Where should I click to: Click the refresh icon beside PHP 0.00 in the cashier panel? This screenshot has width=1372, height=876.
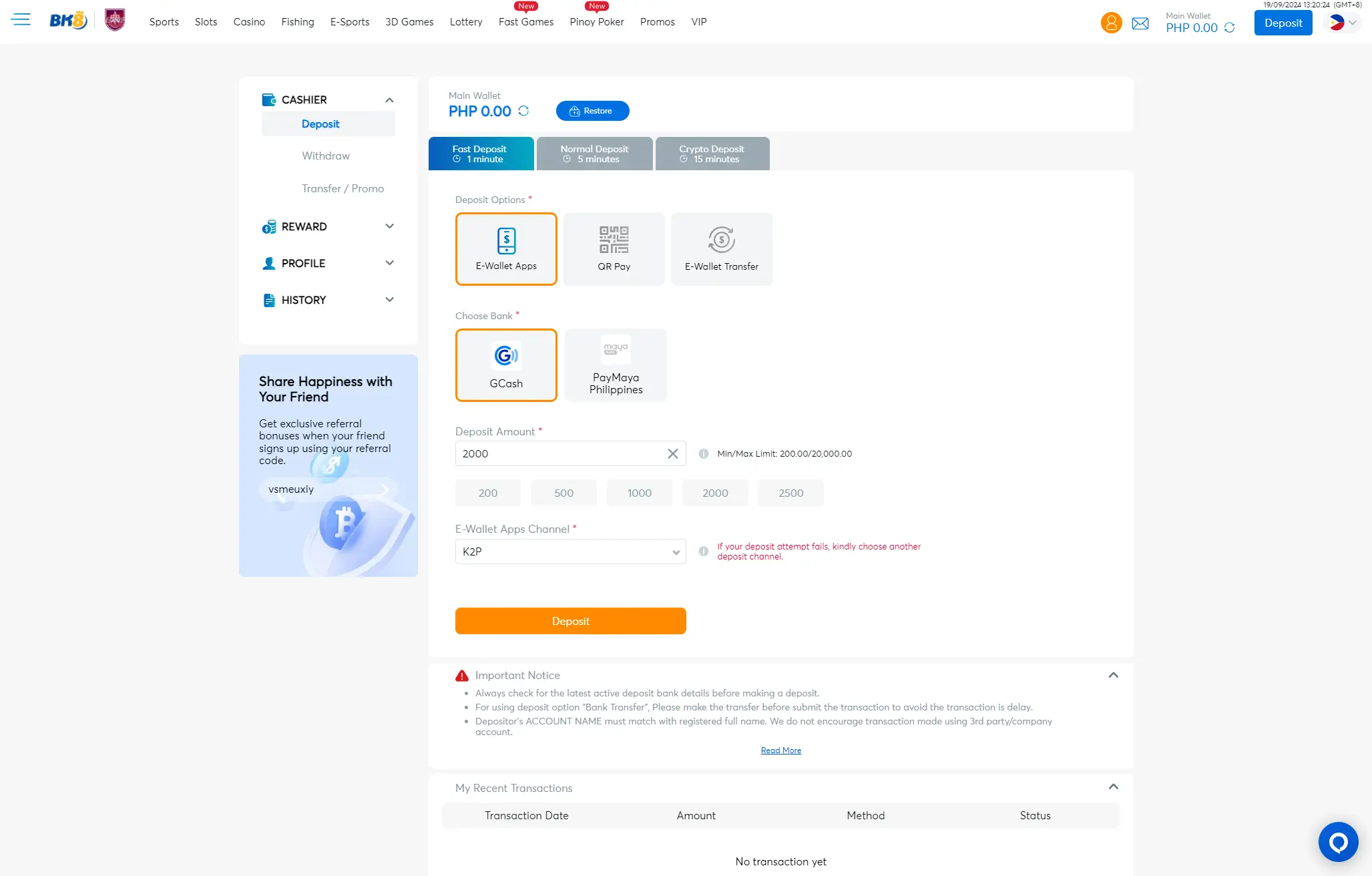click(523, 111)
